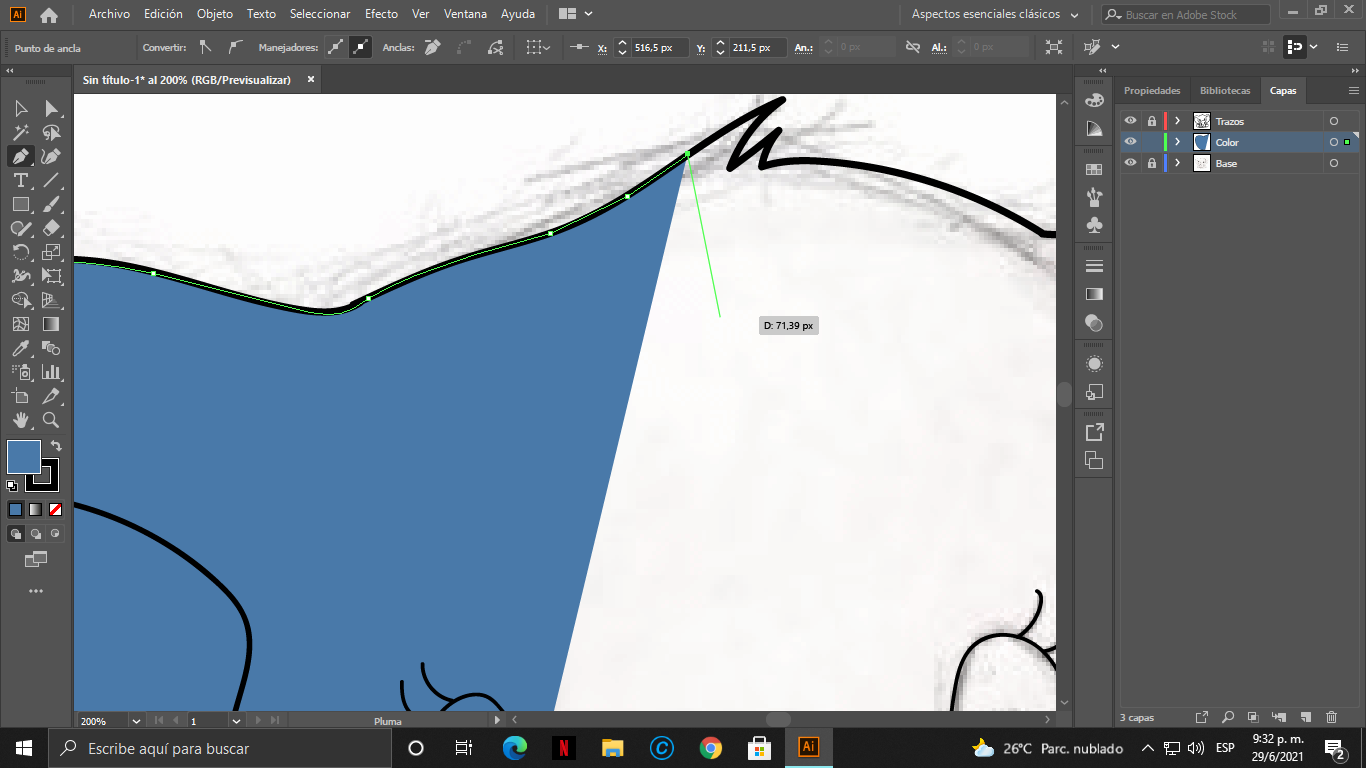Viewport: 1366px width, 768px height.
Task: Target the Trazos layer circle
Action: point(1334,121)
